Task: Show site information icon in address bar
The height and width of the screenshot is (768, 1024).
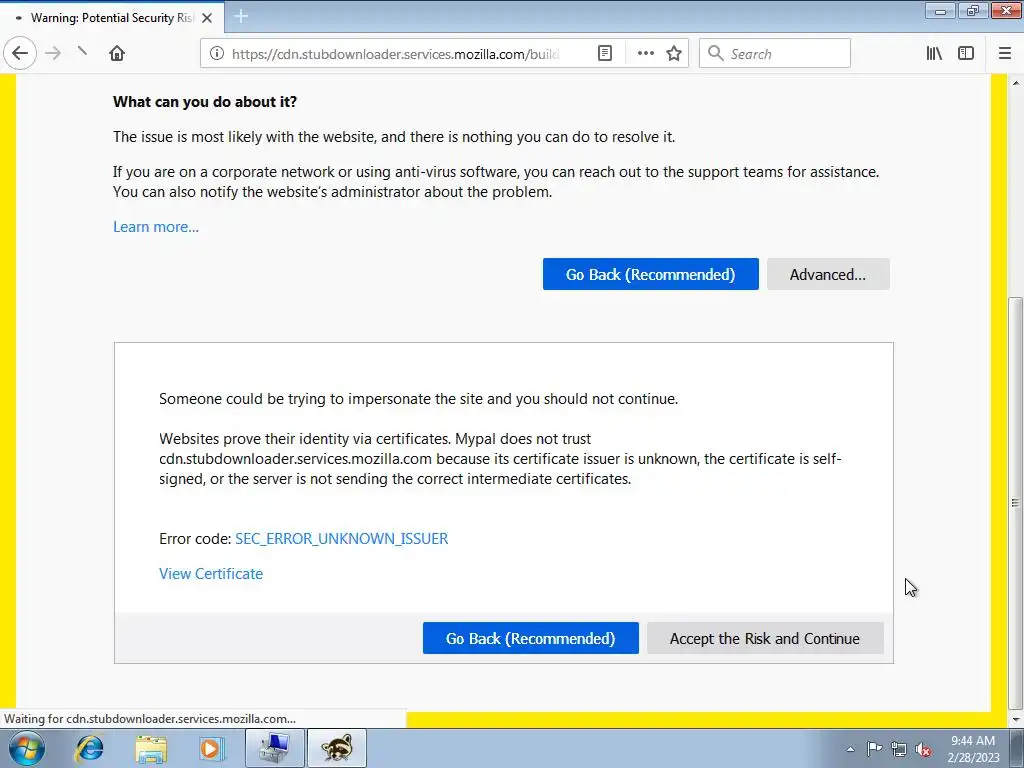Action: point(217,54)
